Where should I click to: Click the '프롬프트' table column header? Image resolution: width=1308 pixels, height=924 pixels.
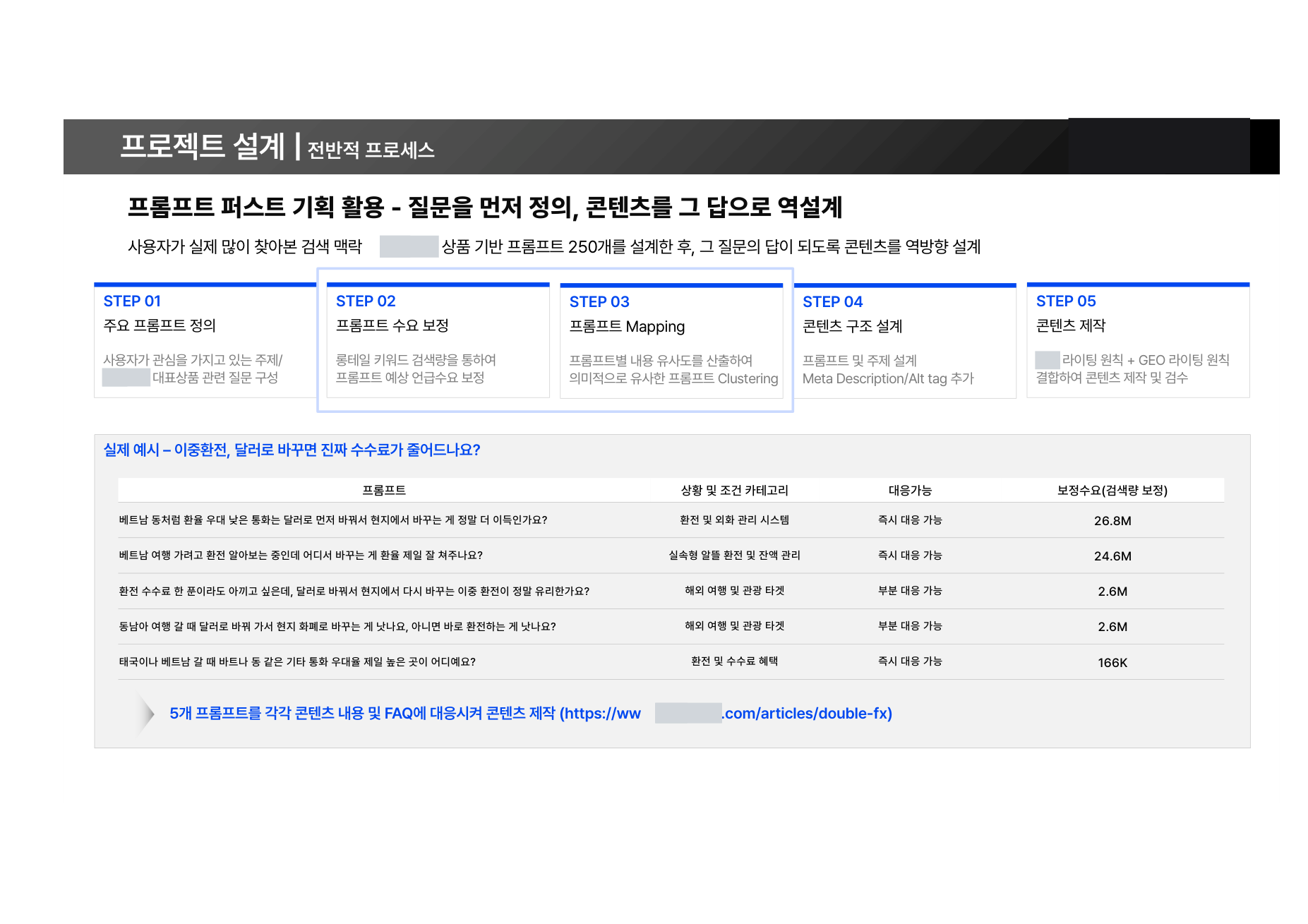point(384,491)
